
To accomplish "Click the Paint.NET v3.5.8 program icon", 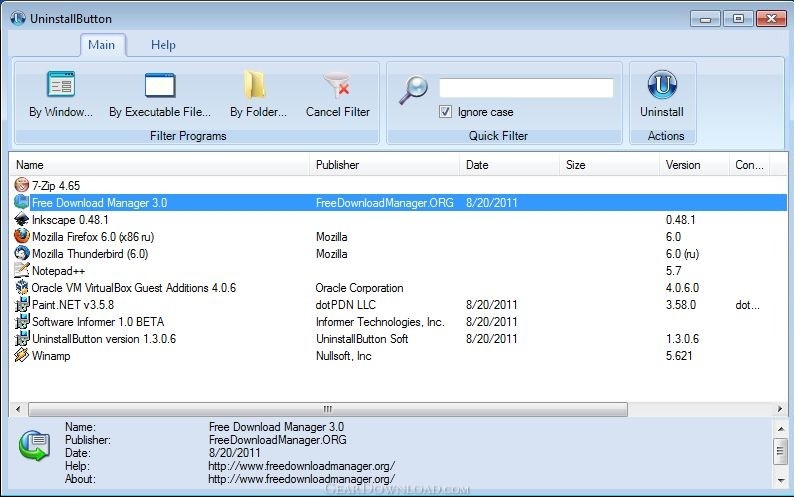I will point(22,304).
